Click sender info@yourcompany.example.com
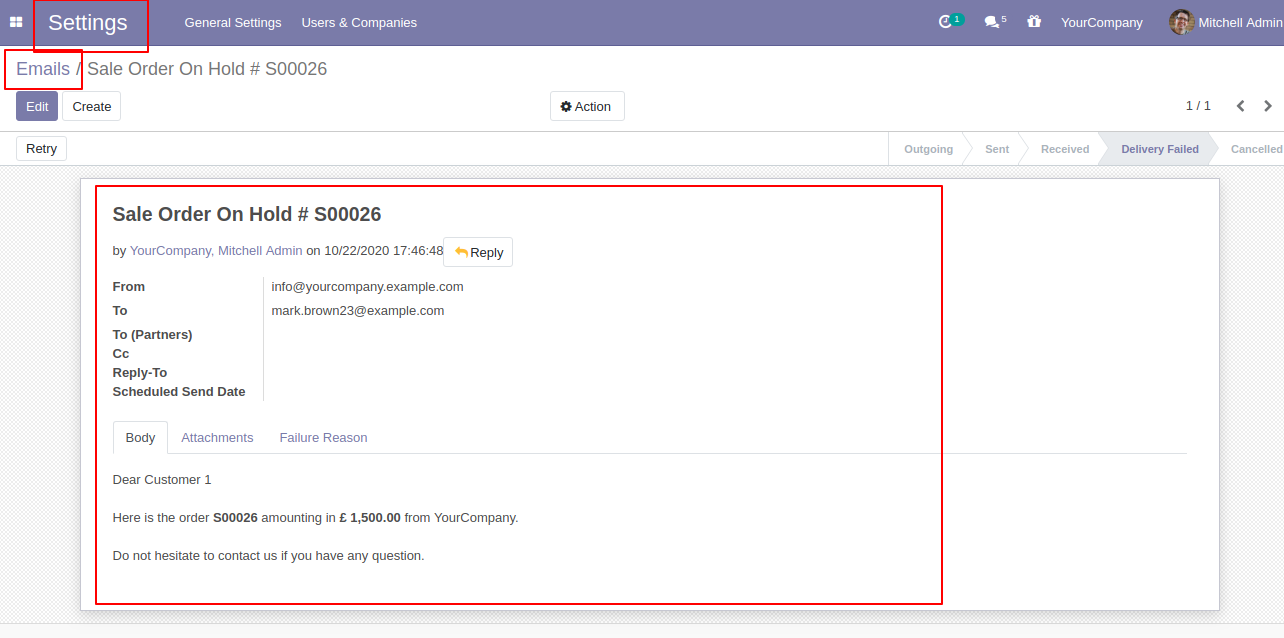 [367, 286]
